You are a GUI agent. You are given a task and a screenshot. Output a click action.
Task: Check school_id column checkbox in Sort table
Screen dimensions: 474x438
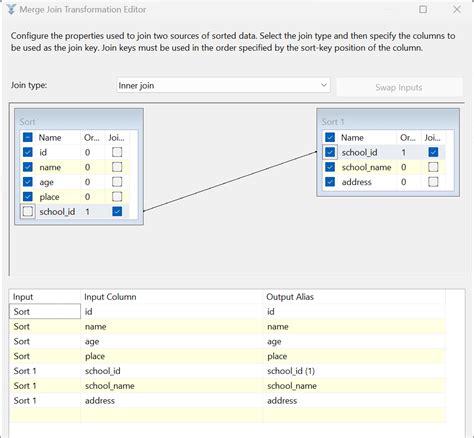28,211
